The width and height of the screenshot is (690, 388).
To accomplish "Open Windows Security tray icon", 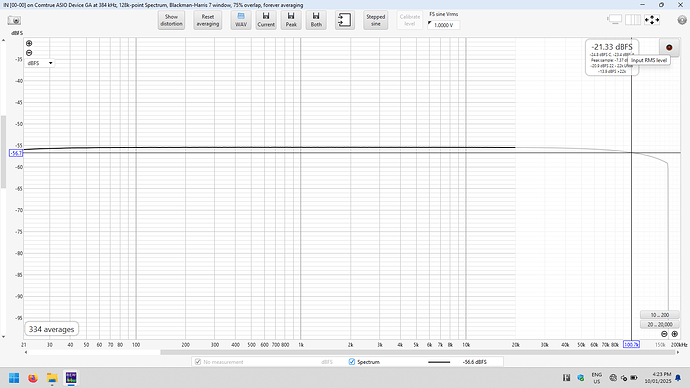I will point(581,378).
